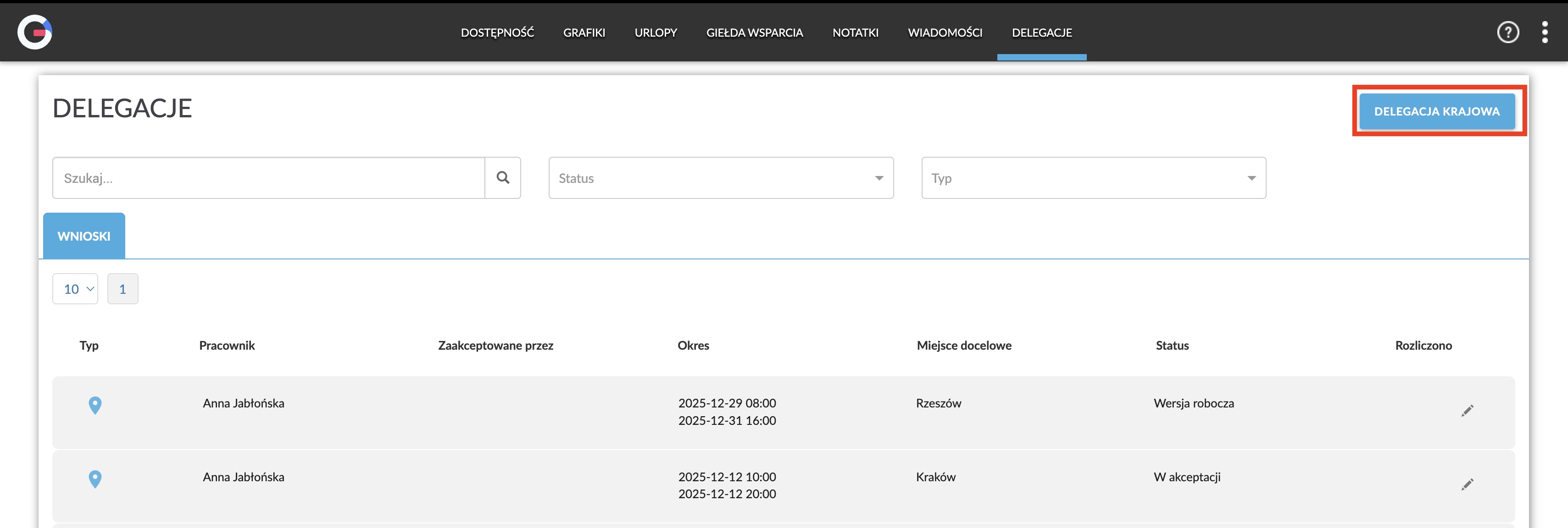Click the Delegacja Krajowa button

pos(1436,111)
